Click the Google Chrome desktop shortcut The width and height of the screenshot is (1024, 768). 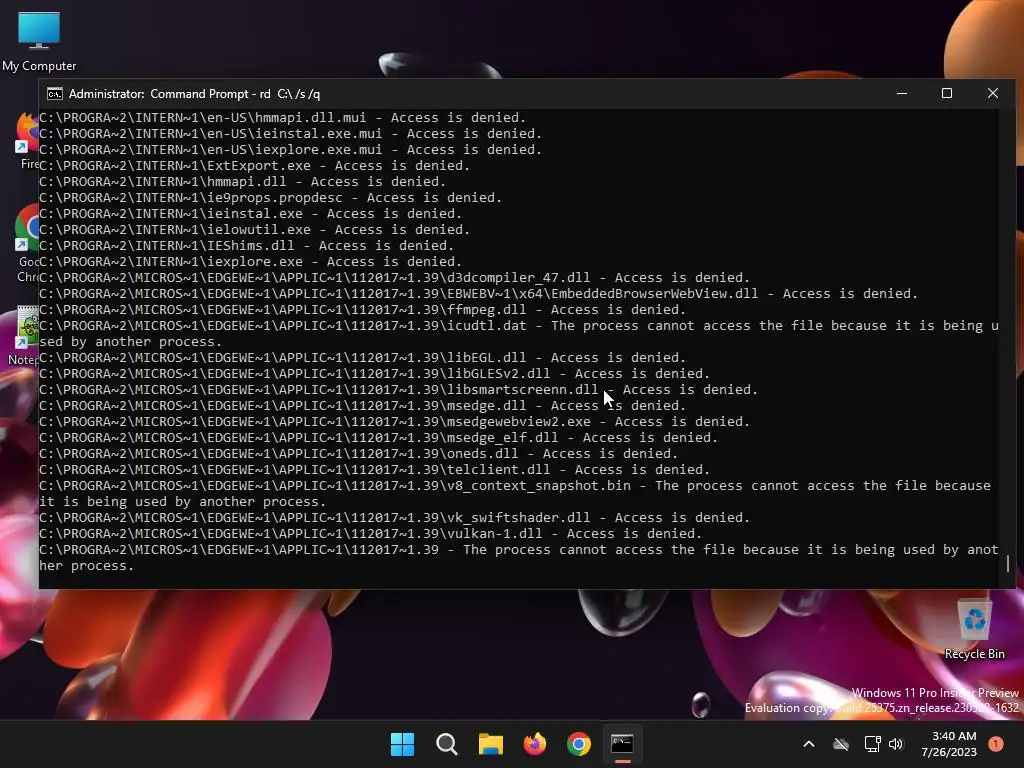click(27, 244)
